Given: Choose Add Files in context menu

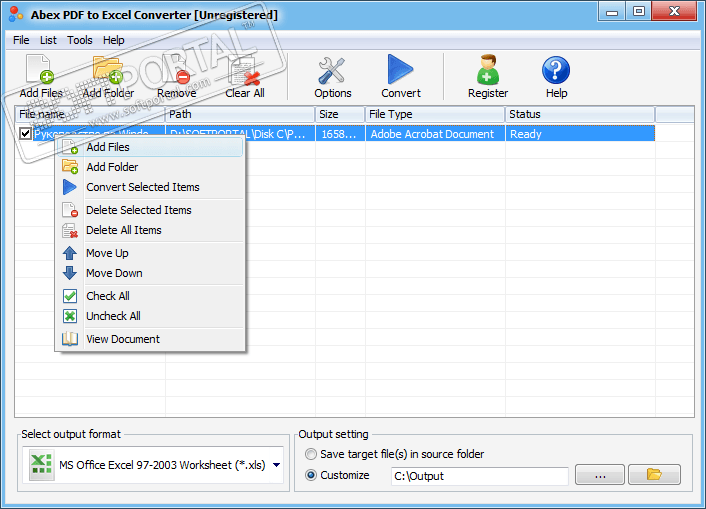Looking at the screenshot, I should point(150,147).
